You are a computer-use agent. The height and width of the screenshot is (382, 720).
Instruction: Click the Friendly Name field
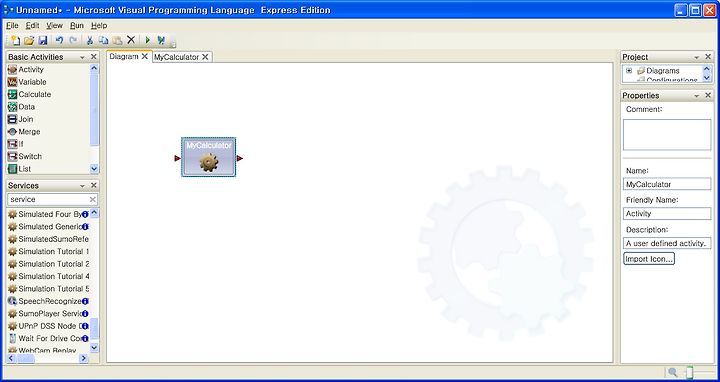(667, 213)
